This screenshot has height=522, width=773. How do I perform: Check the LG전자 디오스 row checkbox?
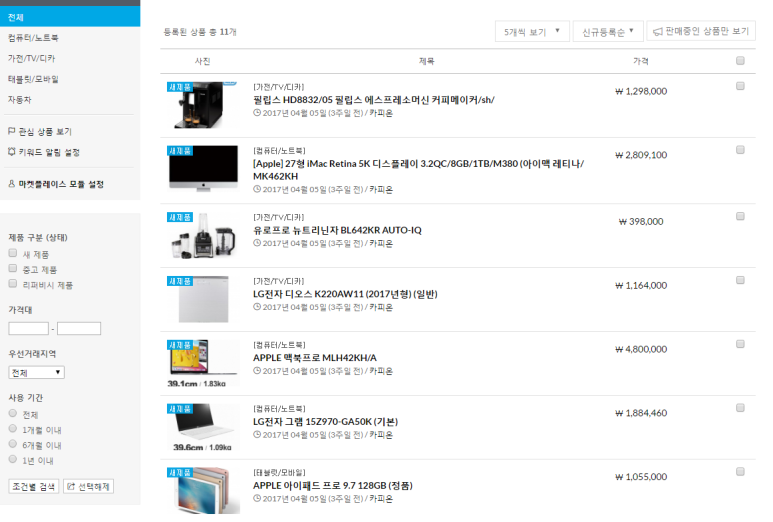pos(740,280)
